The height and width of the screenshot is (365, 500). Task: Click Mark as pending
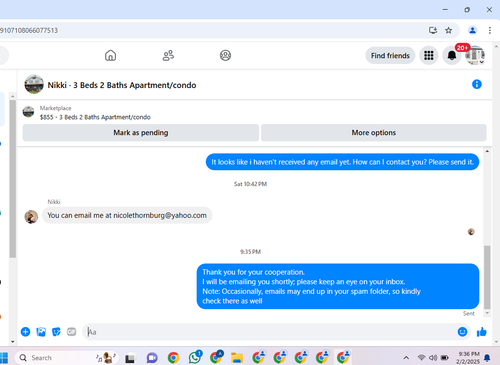pos(141,133)
